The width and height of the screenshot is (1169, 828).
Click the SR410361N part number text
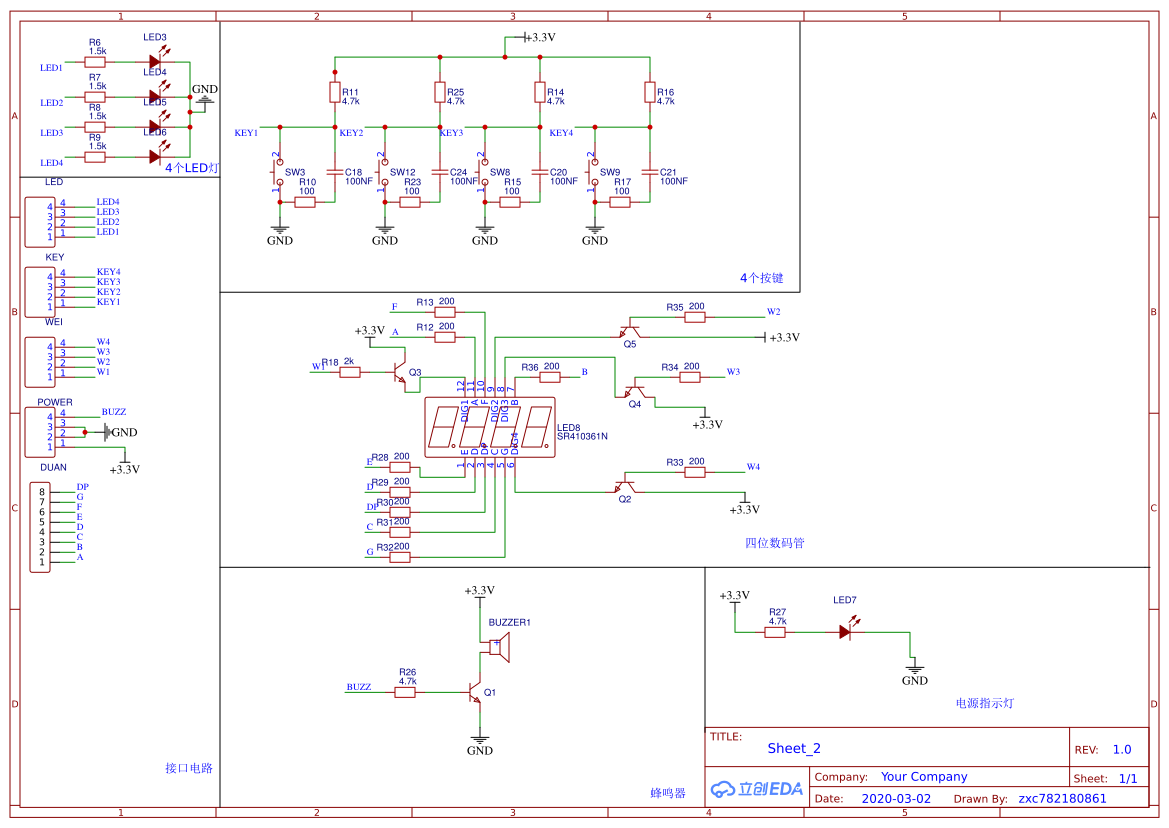pos(582,436)
